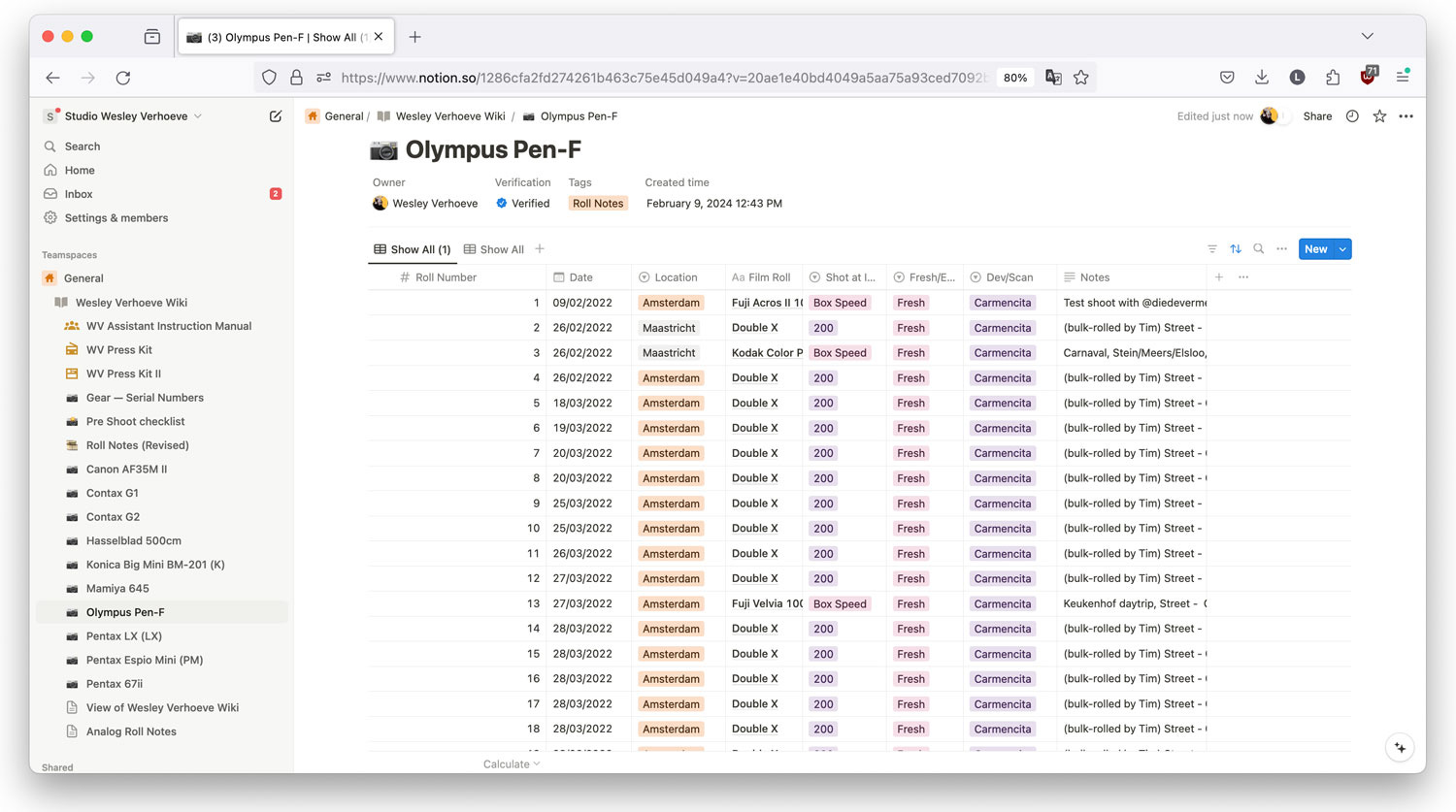Go to Wesley Verhoeve Wiki breadcrumb
1456x812 pixels.
(442, 116)
